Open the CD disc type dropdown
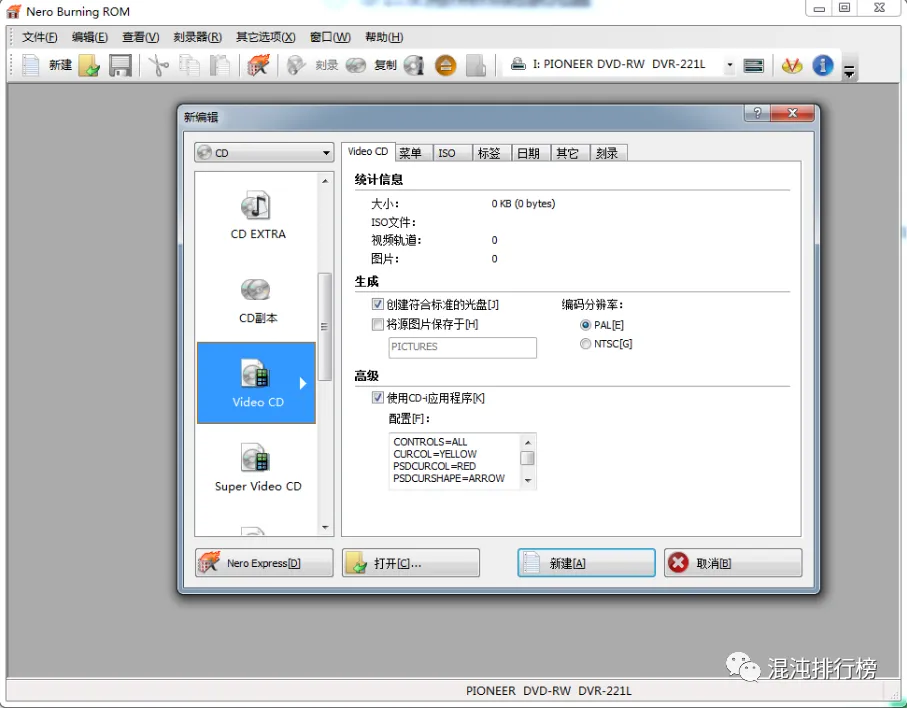907x709 pixels. pos(264,153)
